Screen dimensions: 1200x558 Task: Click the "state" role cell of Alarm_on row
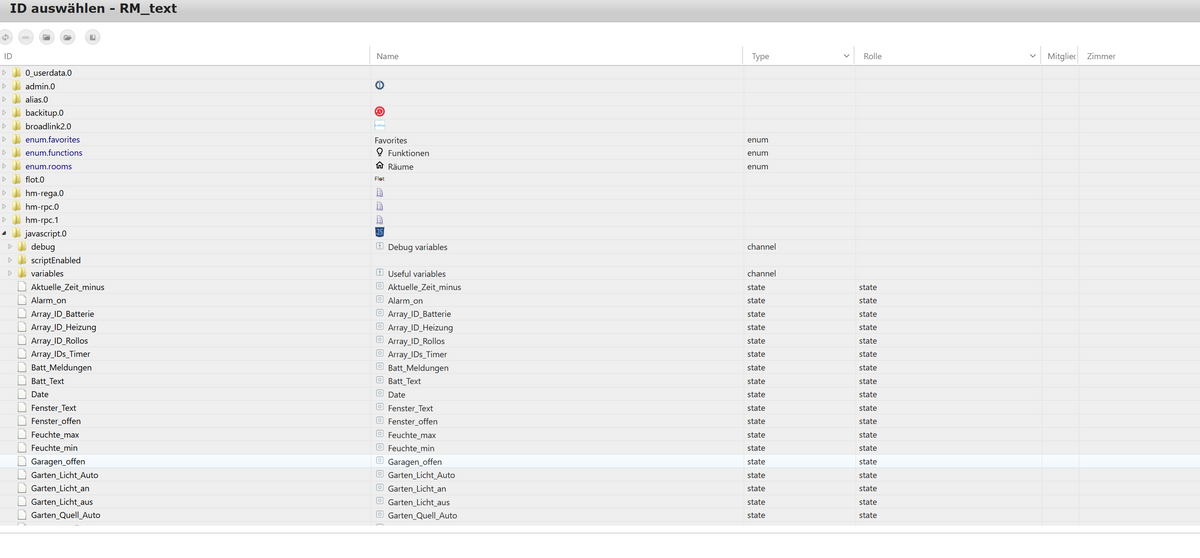[868, 300]
